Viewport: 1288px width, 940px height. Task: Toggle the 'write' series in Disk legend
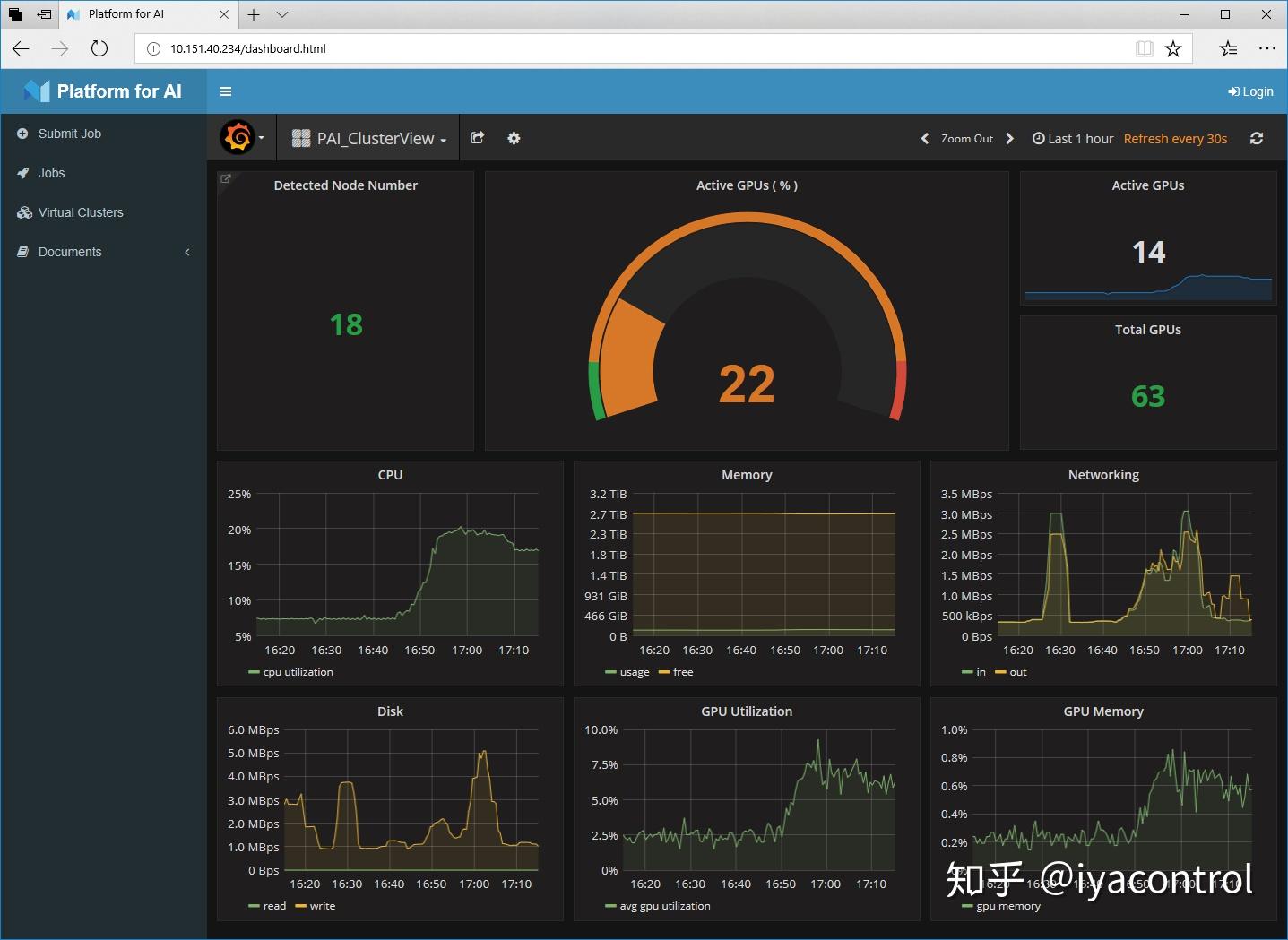322,906
